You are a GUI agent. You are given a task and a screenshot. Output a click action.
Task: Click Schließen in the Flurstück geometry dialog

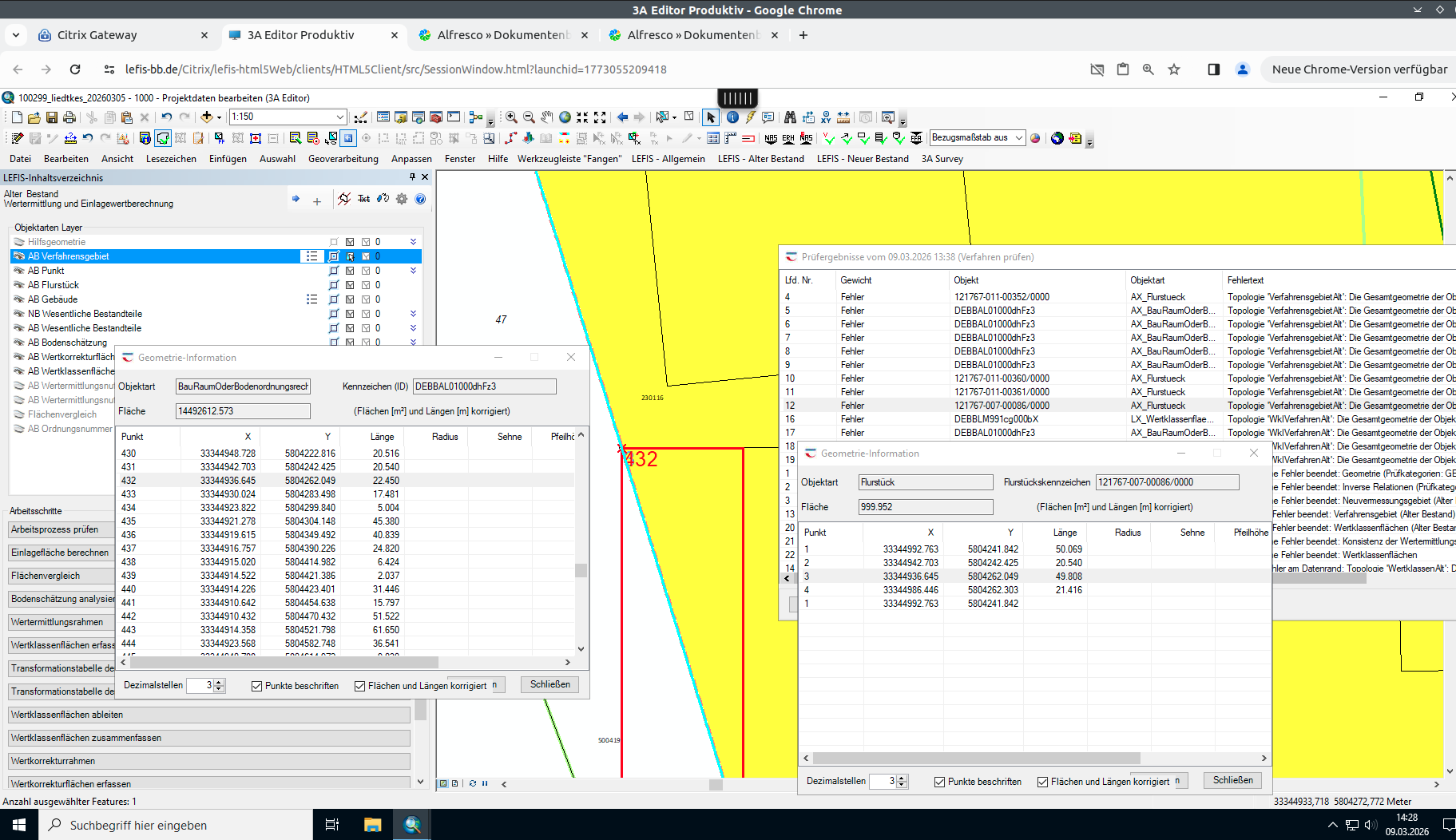(1232, 780)
